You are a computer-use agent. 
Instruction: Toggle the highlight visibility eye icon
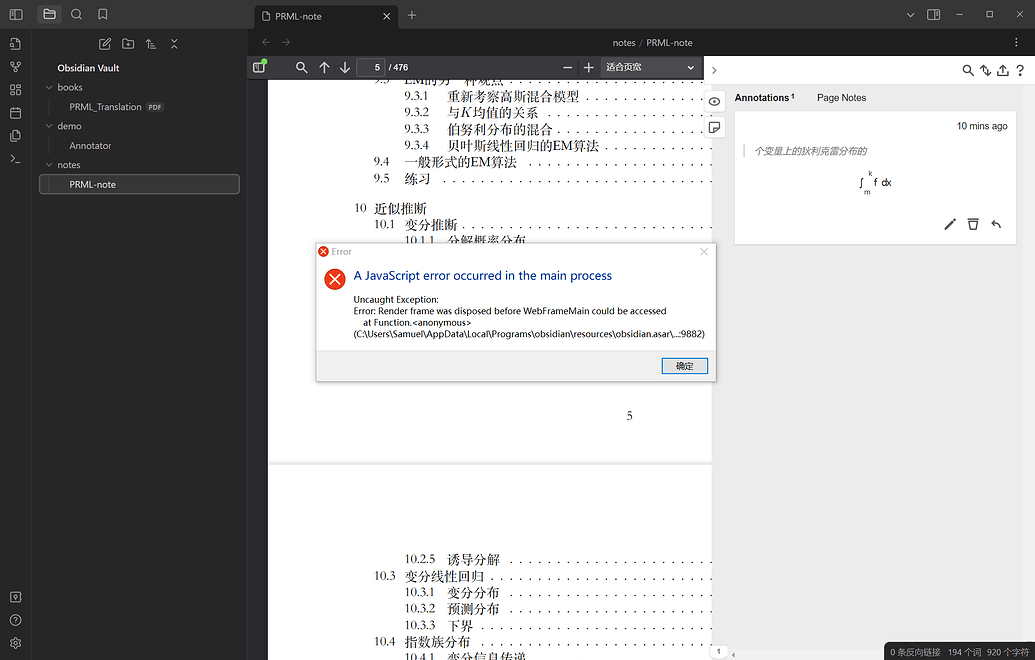714,101
